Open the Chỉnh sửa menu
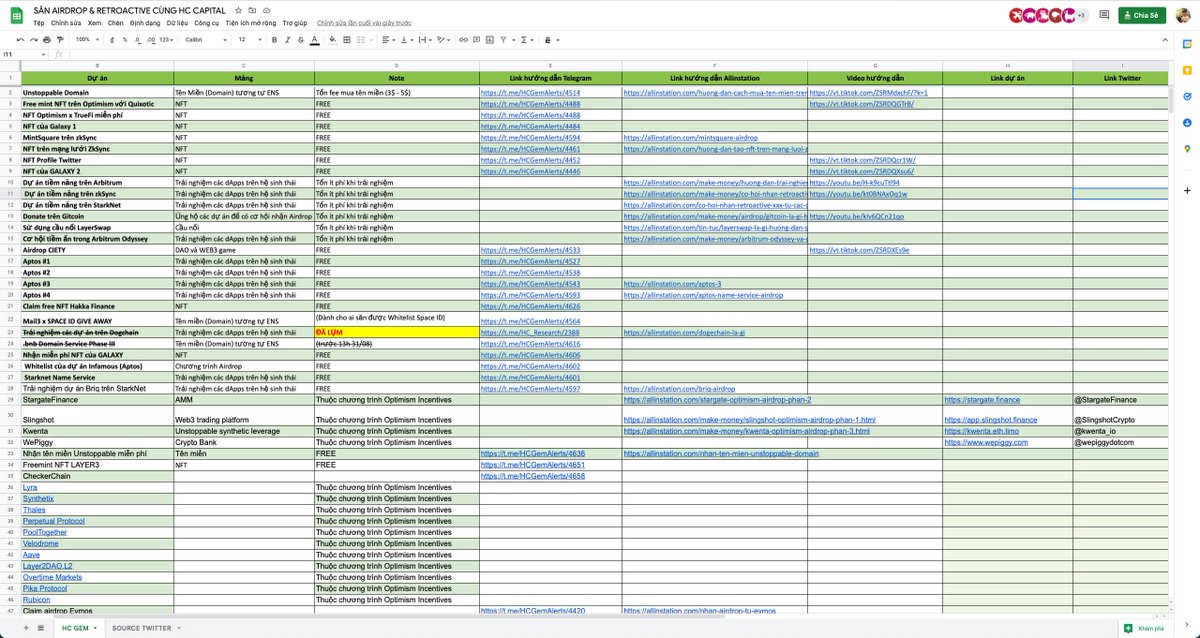This screenshot has height=638, width=1200. [66, 21]
